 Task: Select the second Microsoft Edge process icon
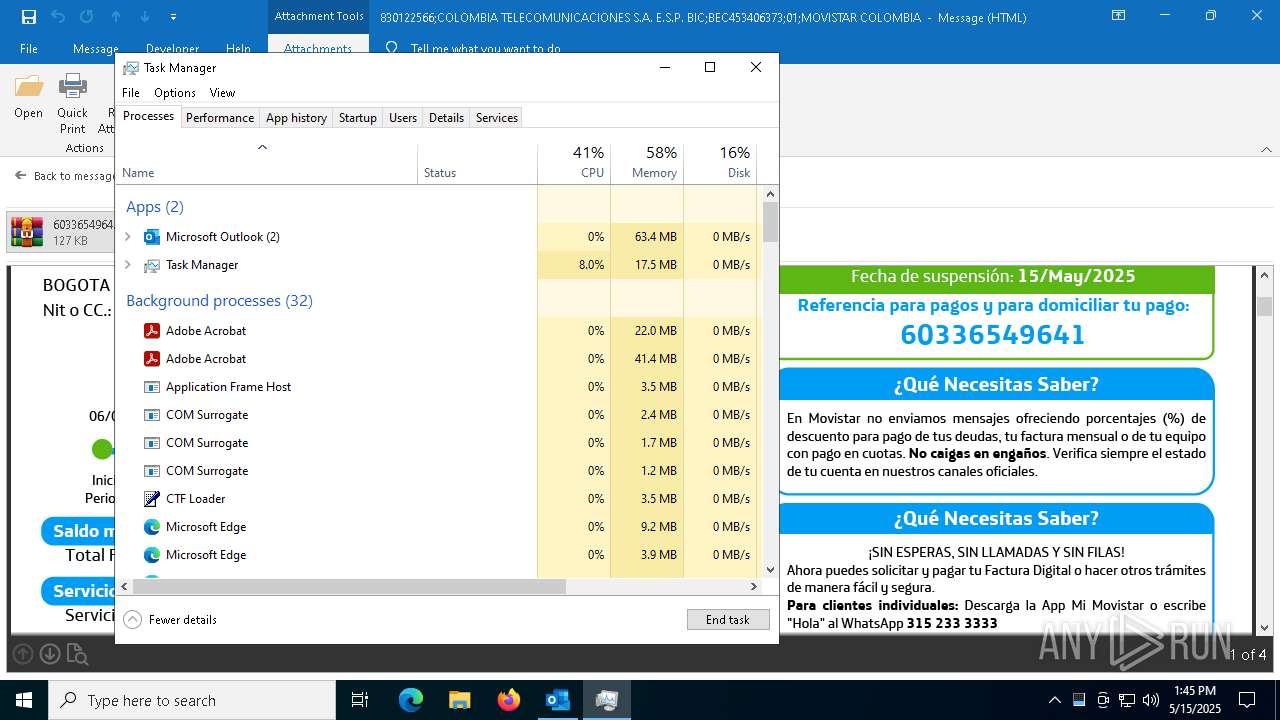point(152,555)
